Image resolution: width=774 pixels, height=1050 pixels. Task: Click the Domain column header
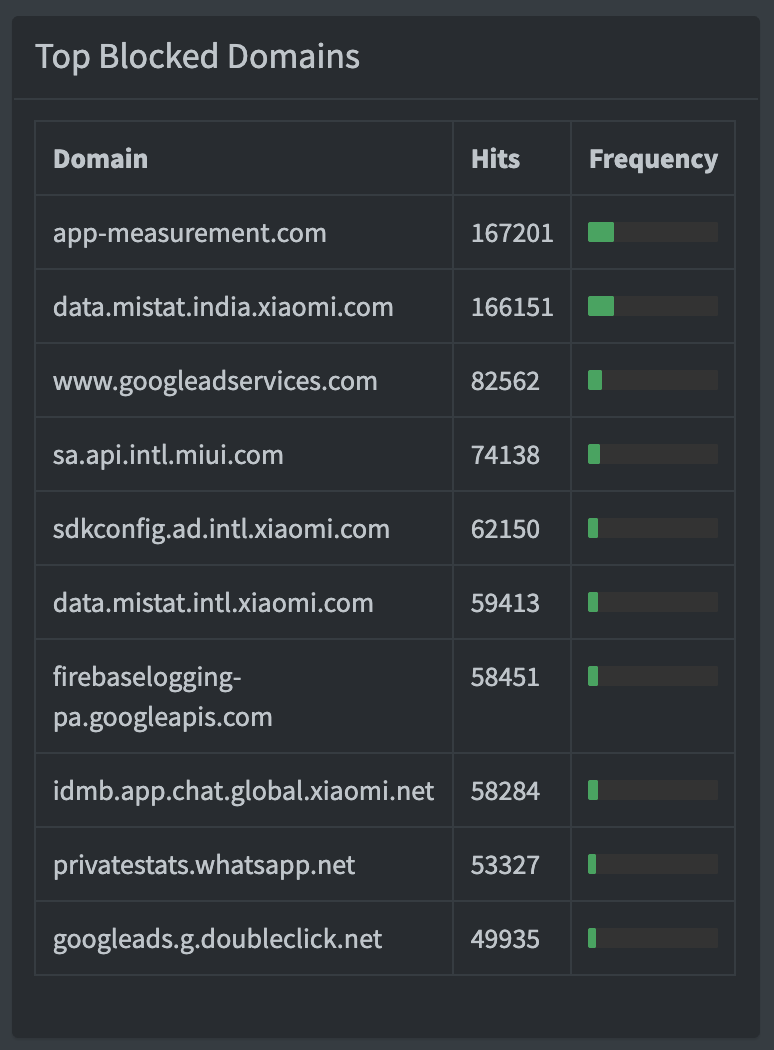click(100, 159)
